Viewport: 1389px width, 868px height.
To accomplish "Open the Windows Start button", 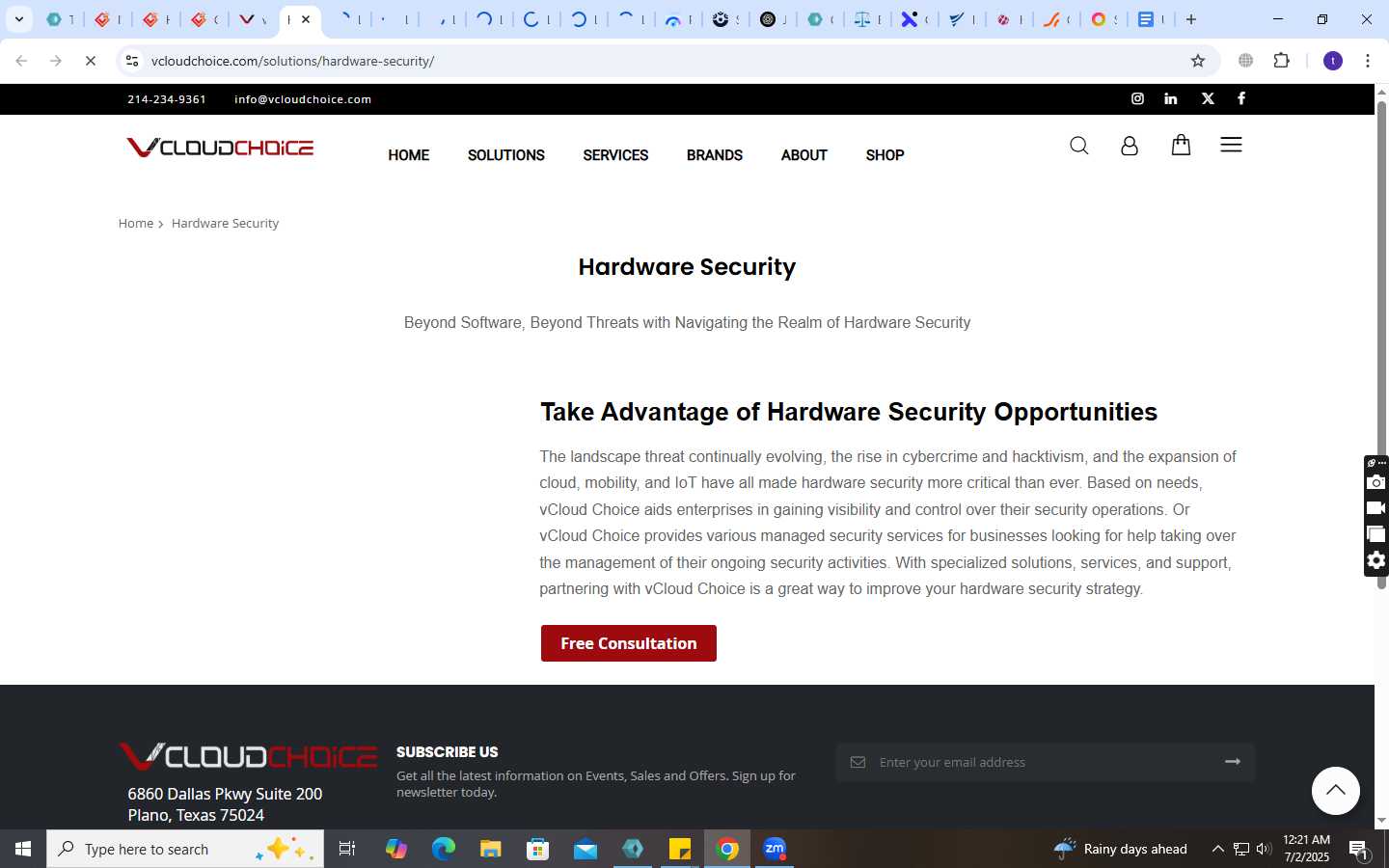I will pyautogui.click(x=23, y=849).
